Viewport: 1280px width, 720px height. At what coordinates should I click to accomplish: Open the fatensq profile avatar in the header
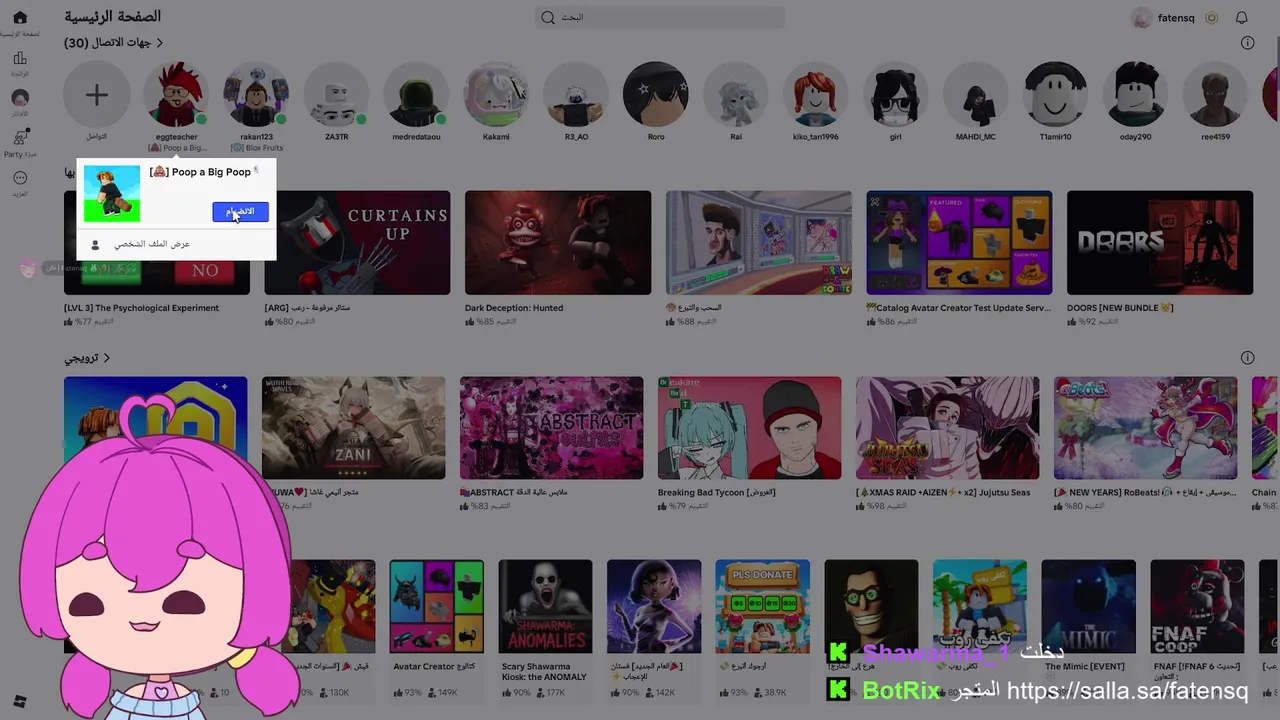click(x=1141, y=18)
